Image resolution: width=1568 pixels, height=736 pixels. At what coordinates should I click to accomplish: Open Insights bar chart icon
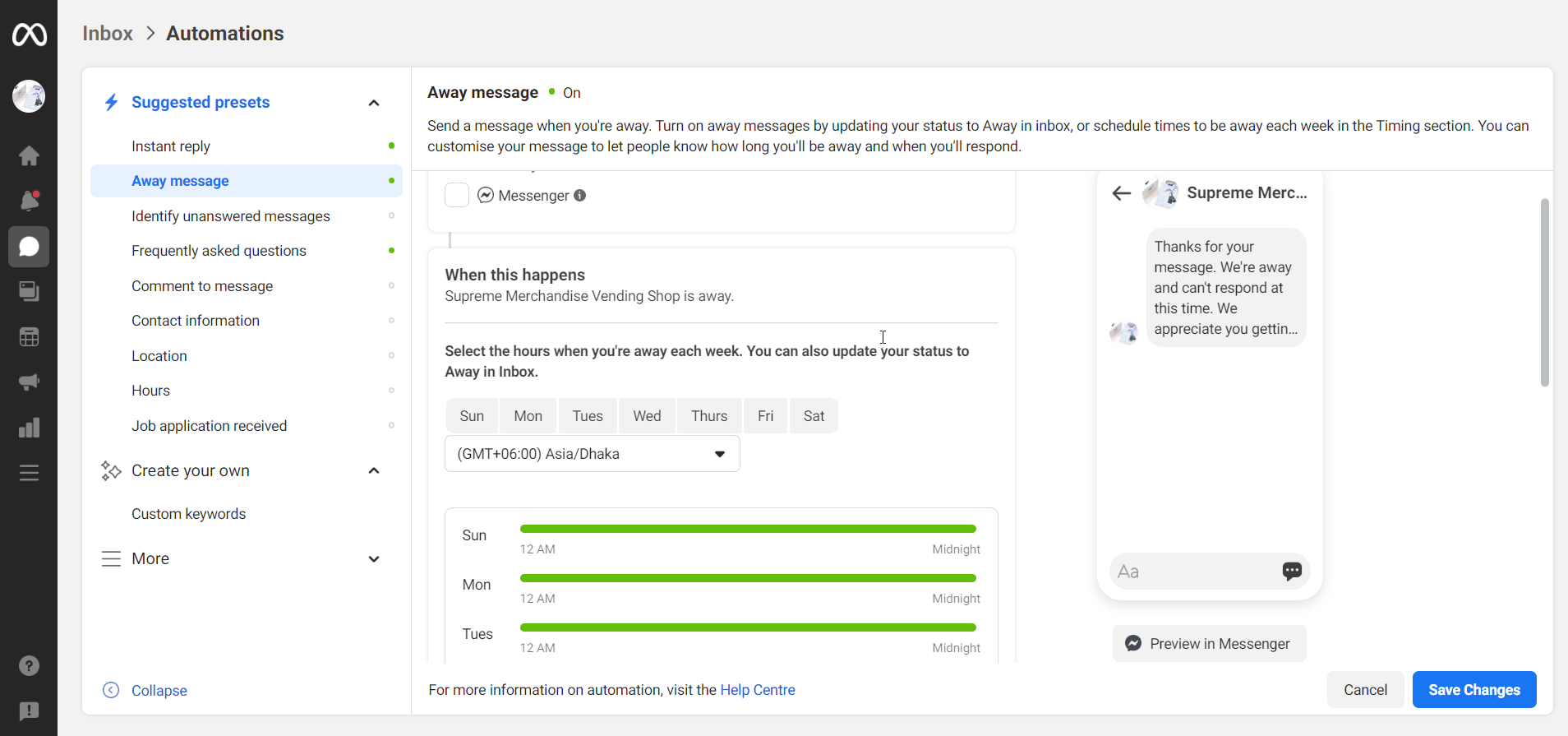(x=29, y=428)
